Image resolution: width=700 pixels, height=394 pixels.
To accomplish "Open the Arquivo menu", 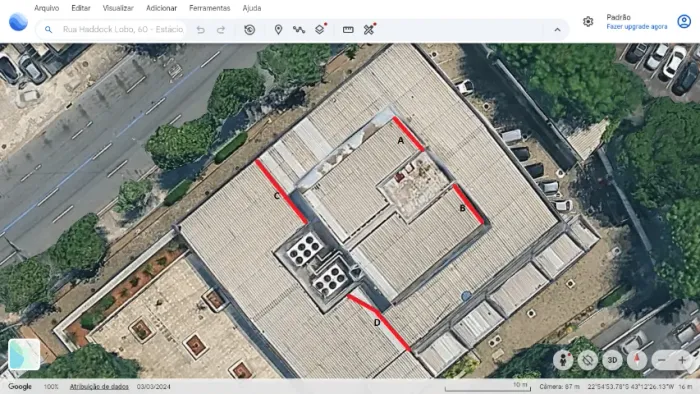I will (46, 8).
